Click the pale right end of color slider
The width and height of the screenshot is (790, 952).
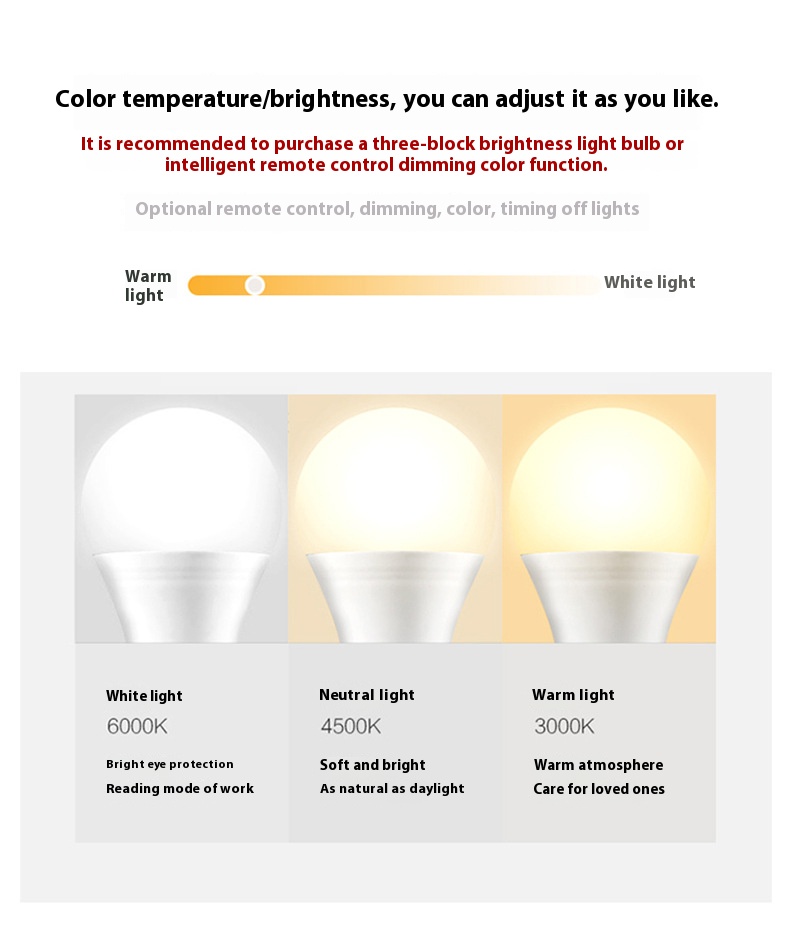point(577,285)
